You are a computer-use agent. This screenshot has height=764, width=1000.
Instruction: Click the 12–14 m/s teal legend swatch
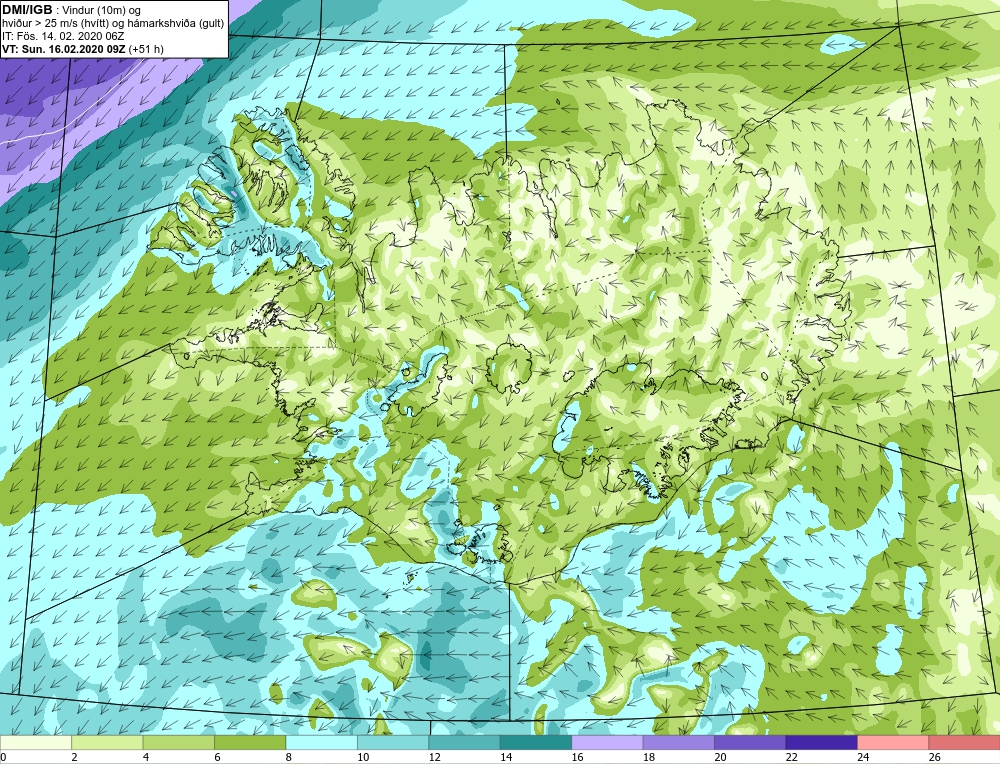464,742
